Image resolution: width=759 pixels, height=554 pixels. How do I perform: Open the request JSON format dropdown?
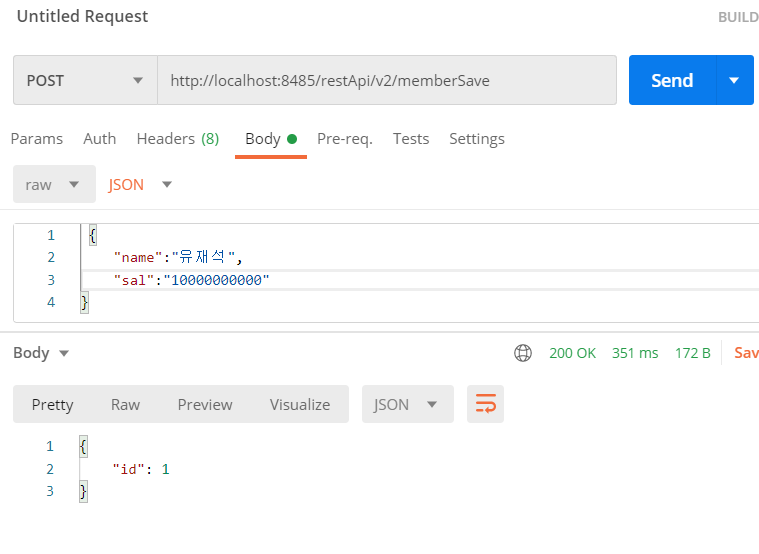pos(140,184)
